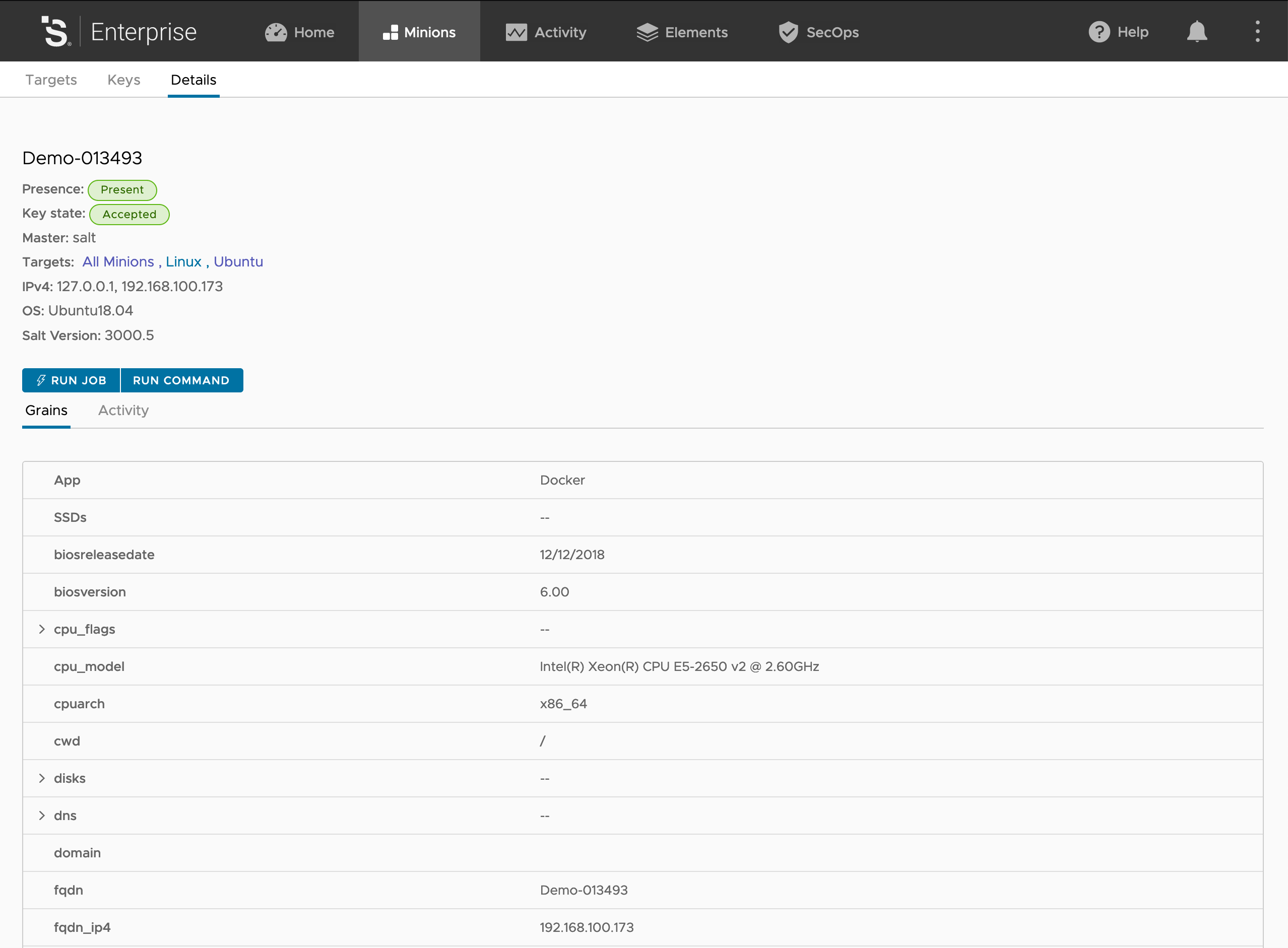Click the Intel(R) Xeon(R) CPU value
Image resolution: width=1288 pixels, height=948 pixels.
pyautogui.click(x=680, y=667)
